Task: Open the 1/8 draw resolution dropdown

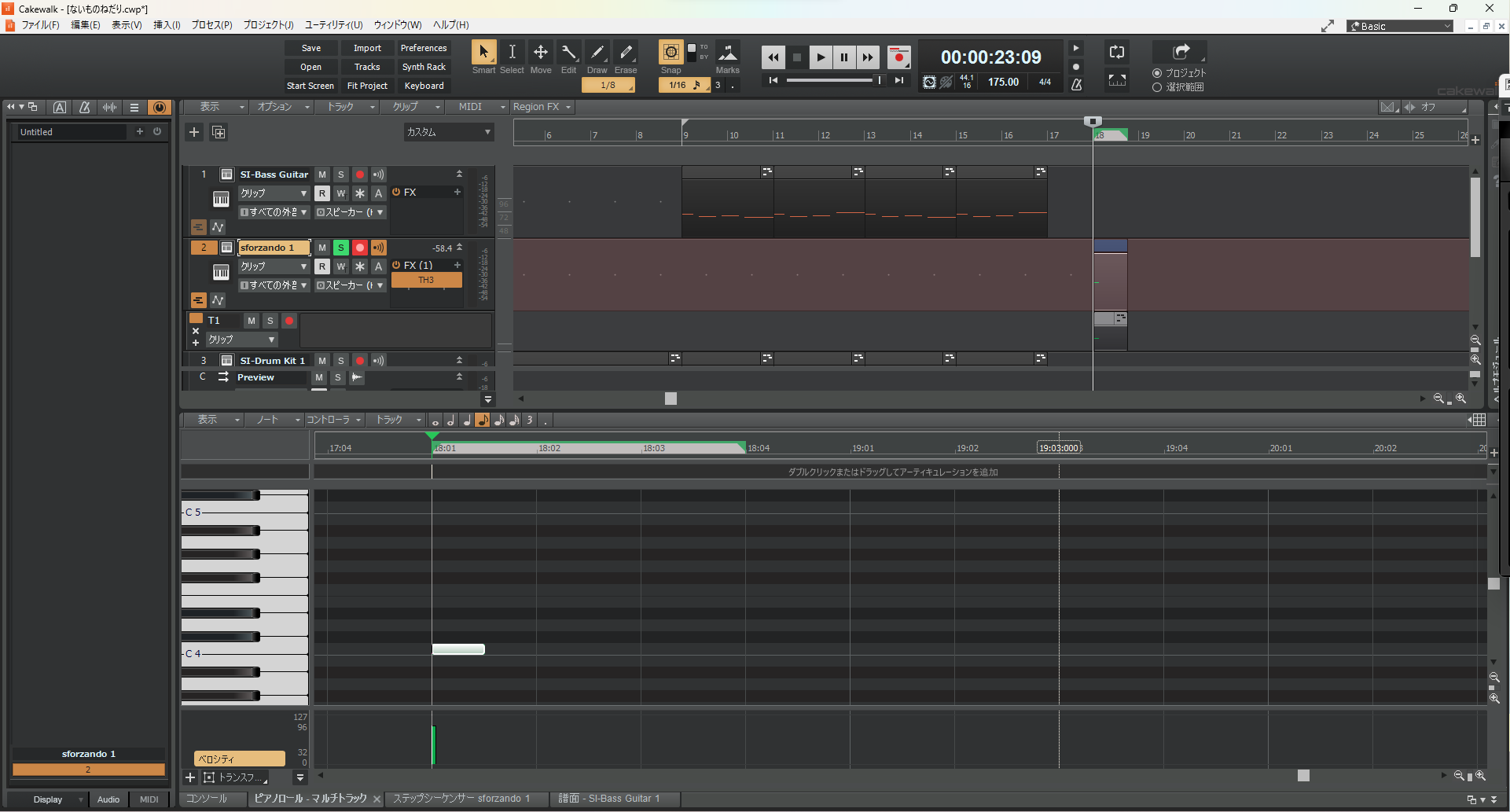Action: click(x=608, y=85)
